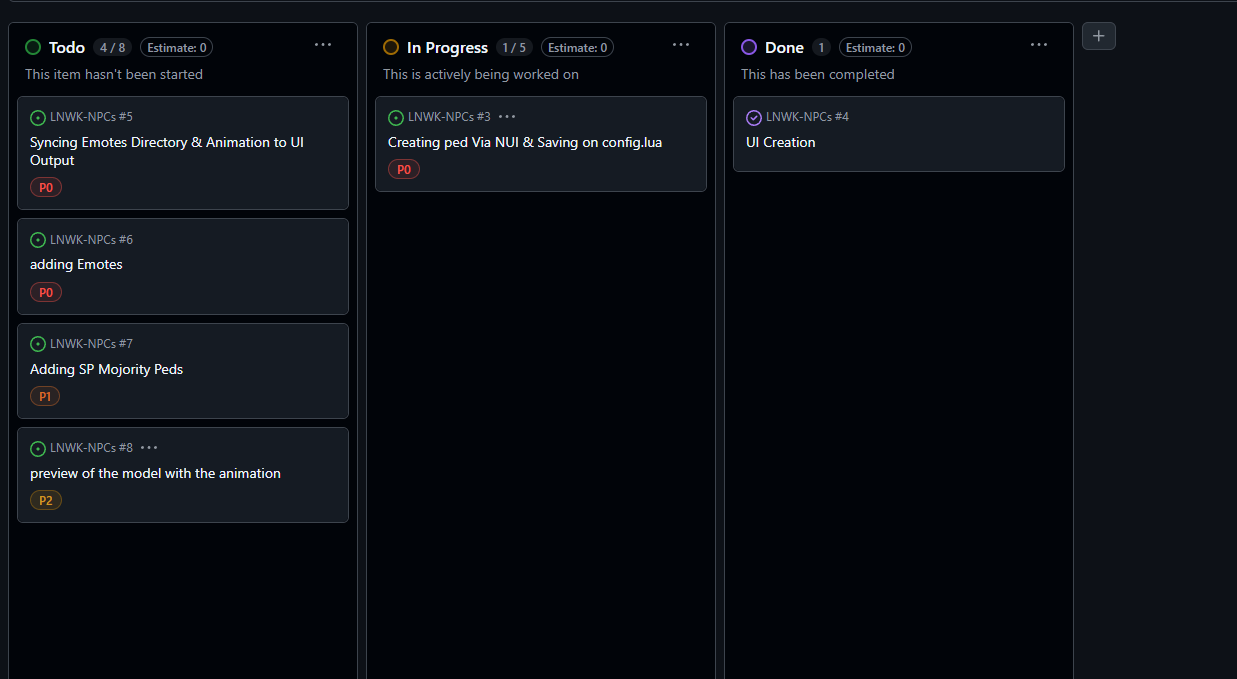Click open issue icon on LNWK-NPCs #8
This screenshot has width=1237, height=679.
point(38,449)
